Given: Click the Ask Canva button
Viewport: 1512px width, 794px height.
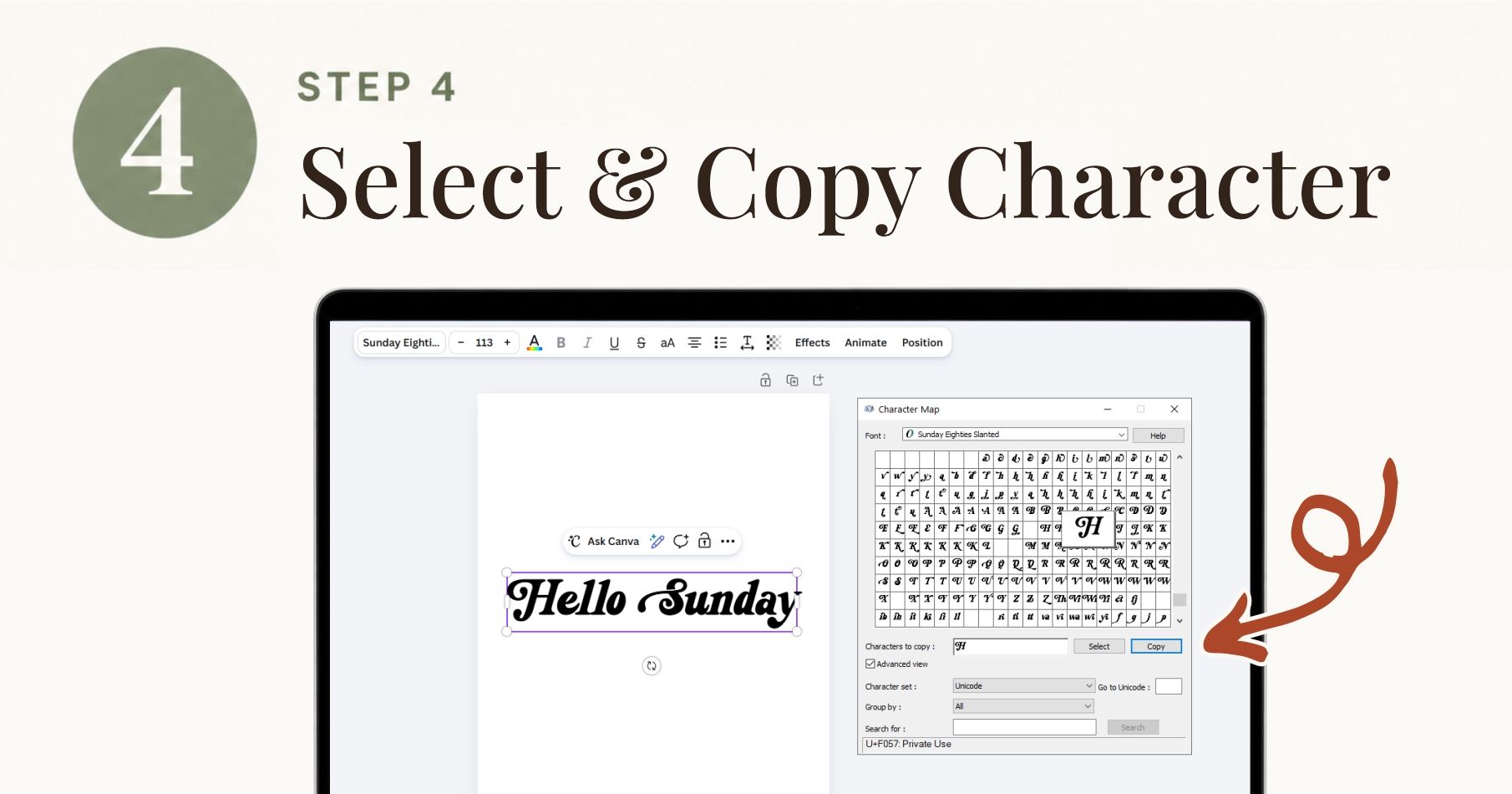Looking at the screenshot, I should [x=604, y=542].
